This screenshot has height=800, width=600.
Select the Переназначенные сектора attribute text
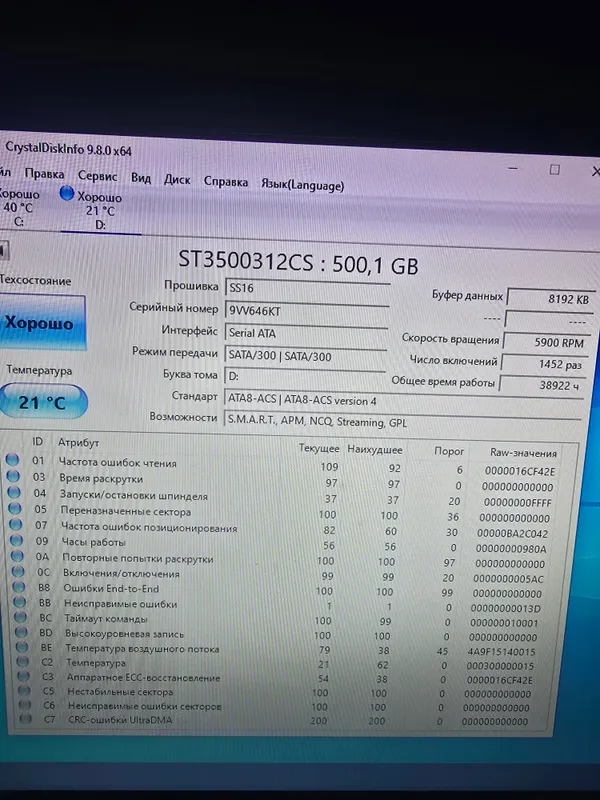click(126, 511)
